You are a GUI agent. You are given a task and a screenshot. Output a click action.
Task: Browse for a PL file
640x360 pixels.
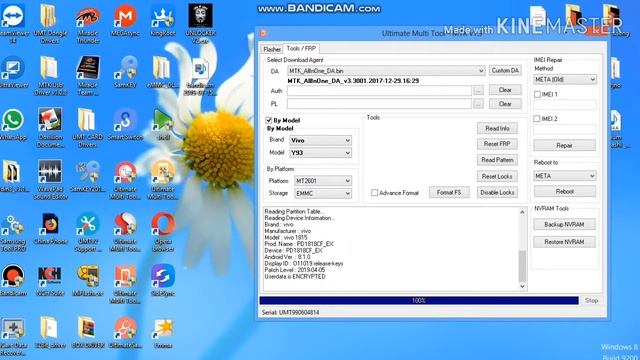(x=478, y=104)
